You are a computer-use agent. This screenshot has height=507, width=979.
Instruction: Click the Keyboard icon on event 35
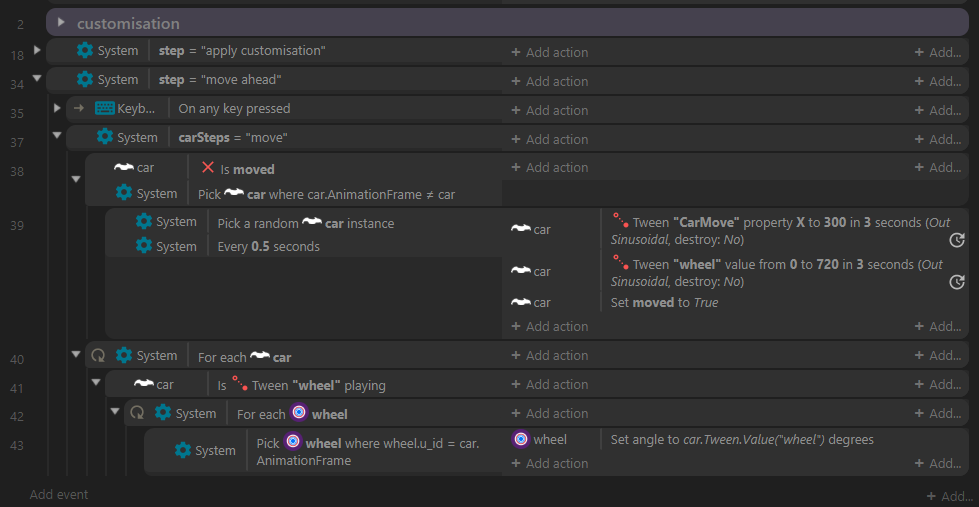point(104,109)
